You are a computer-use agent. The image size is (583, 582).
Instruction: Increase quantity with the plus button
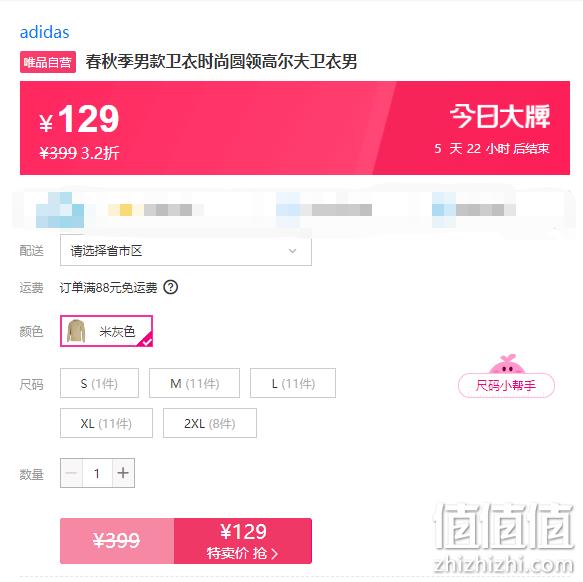[123, 473]
